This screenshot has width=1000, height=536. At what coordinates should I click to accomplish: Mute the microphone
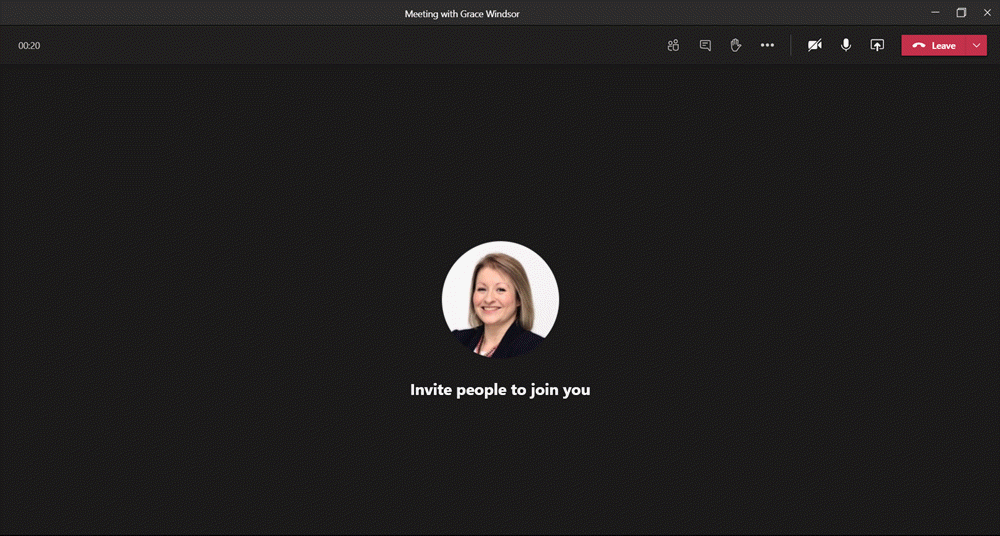coord(846,45)
